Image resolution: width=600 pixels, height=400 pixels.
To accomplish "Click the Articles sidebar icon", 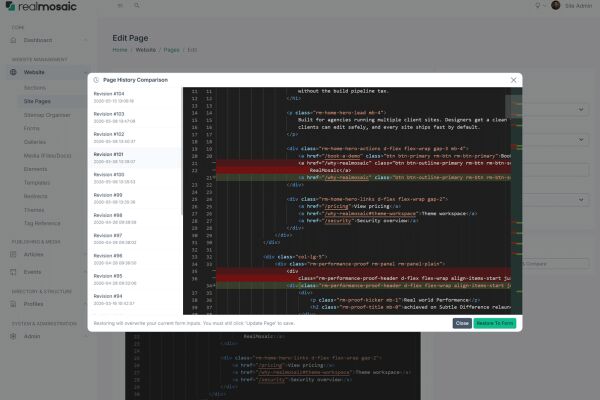I will [x=13, y=254].
